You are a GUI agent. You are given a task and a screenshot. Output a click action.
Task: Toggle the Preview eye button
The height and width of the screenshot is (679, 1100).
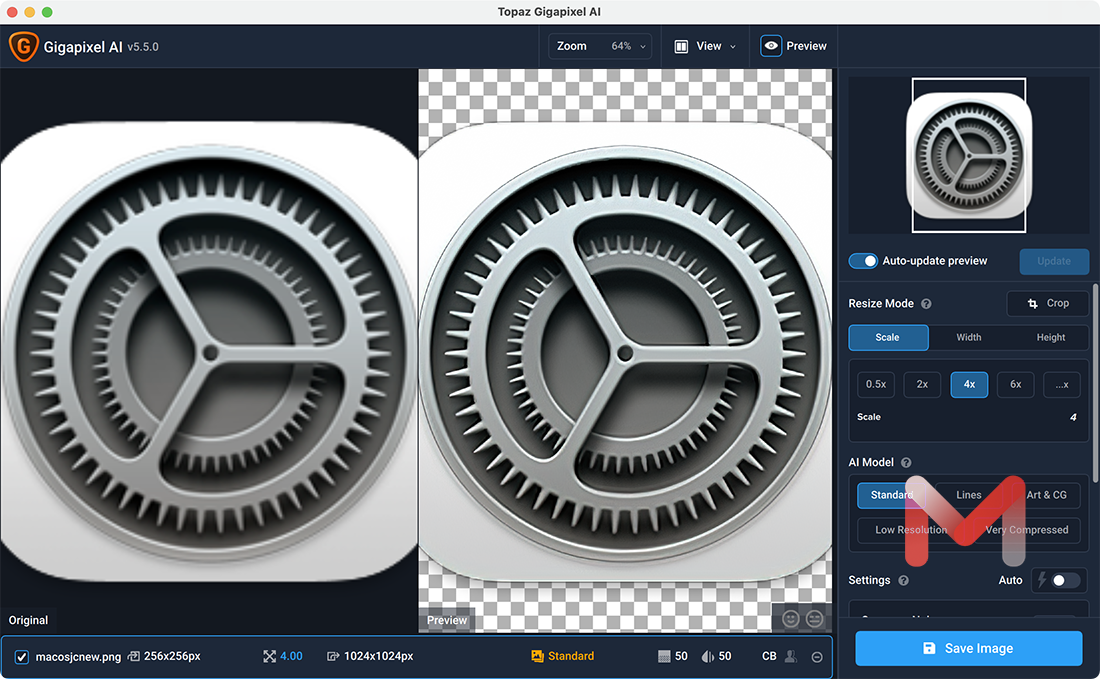770,46
